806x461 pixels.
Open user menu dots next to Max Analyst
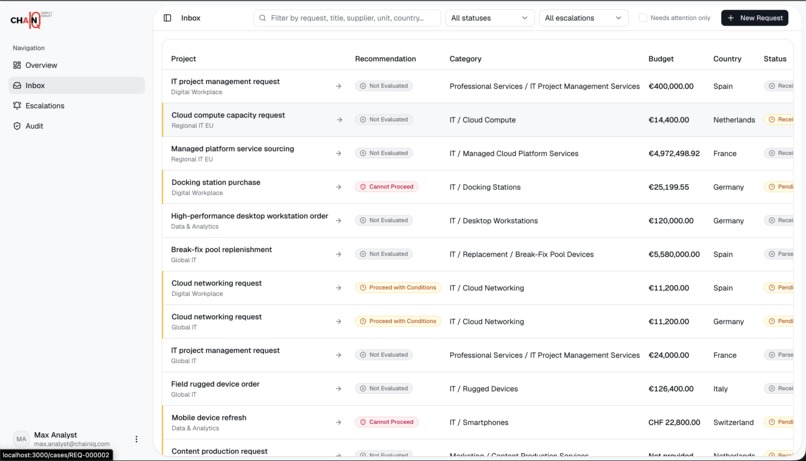pyautogui.click(x=136, y=439)
